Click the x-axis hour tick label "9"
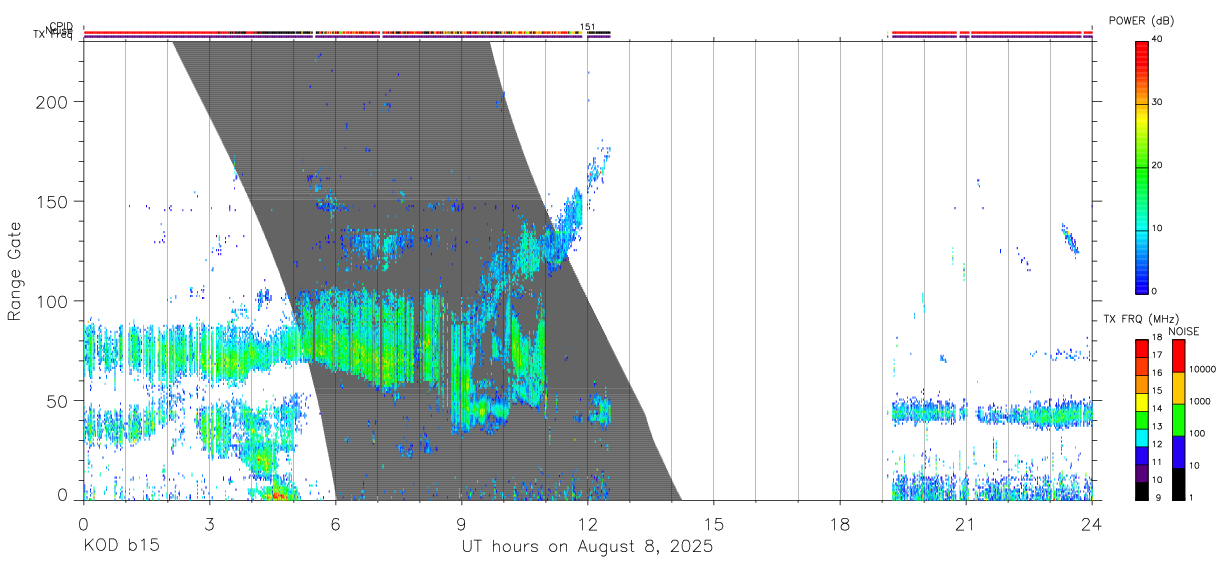This screenshot has height=567, width=1228. tap(461, 523)
